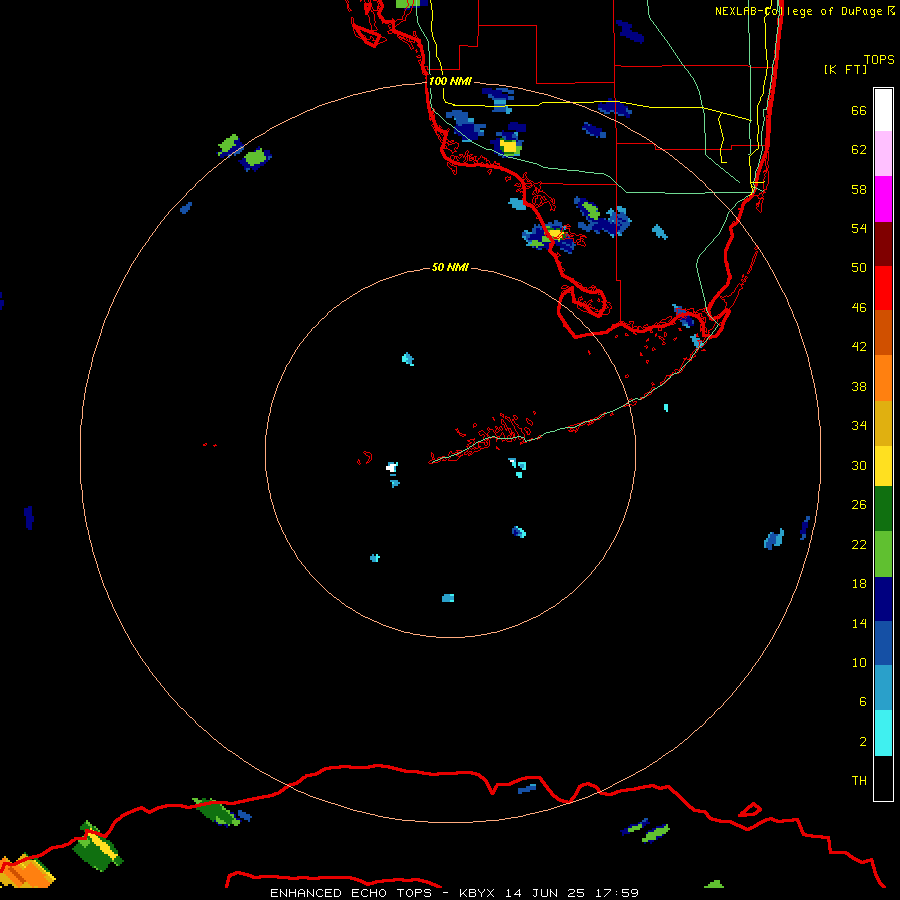Click the navy blue legend swatch
Image resolution: width=900 pixels, height=900 pixels.
click(883, 599)
